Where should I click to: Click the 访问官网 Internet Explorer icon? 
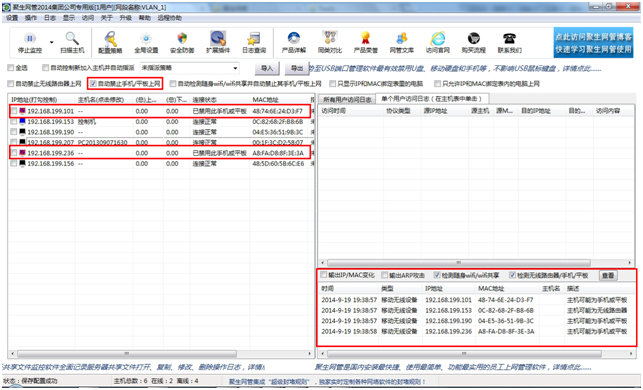coord(438,39)
